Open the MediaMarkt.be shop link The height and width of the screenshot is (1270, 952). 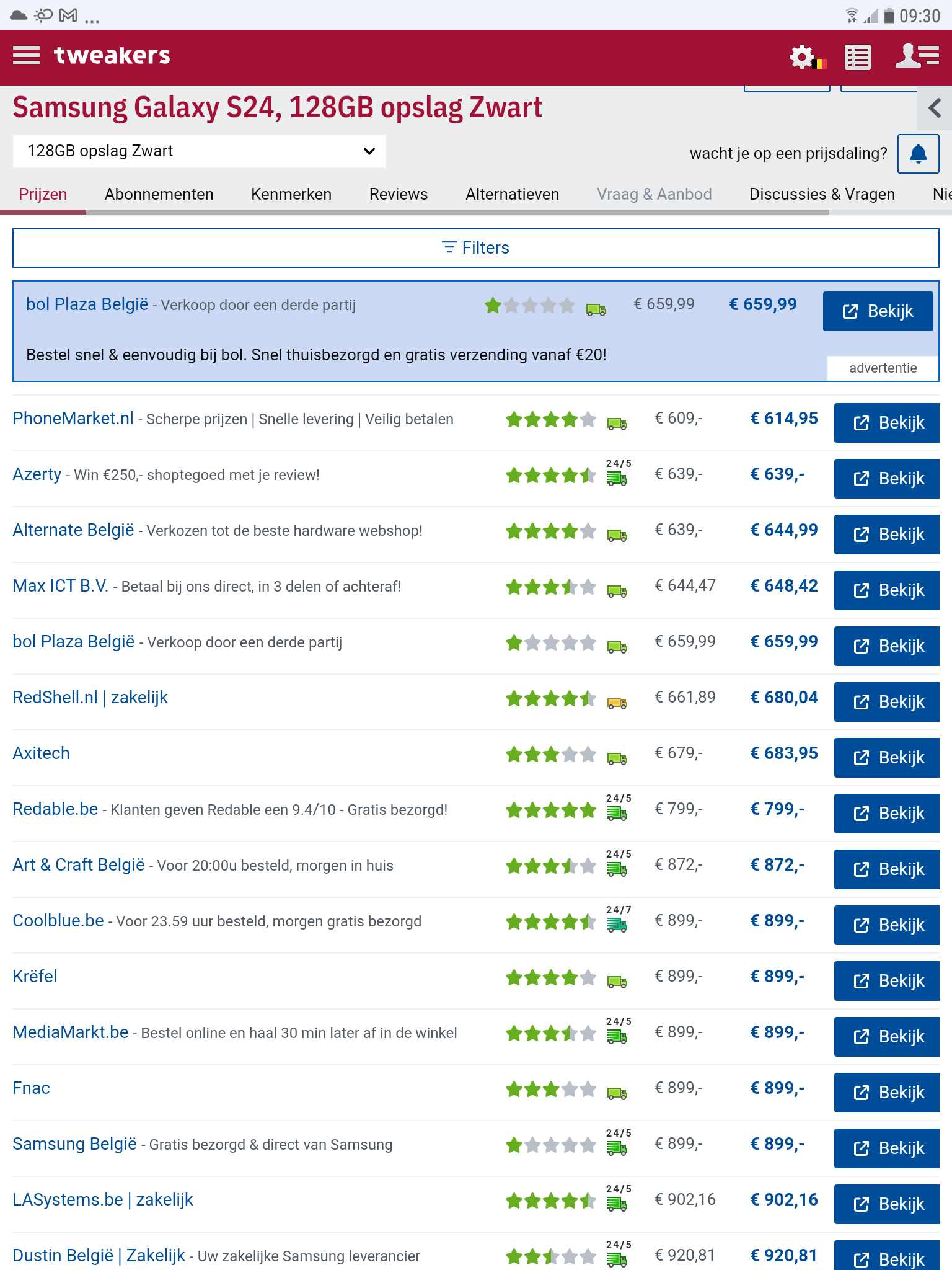point(71,1032)
